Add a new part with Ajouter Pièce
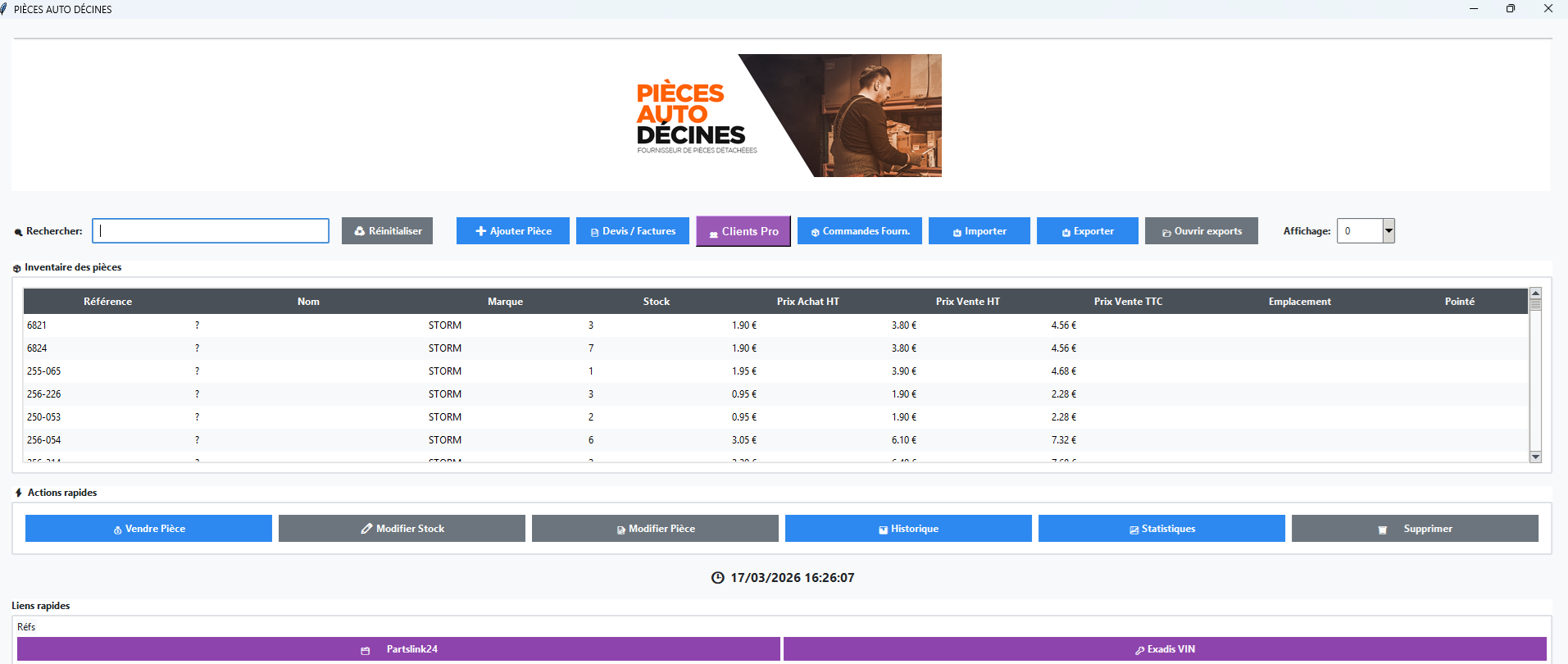The width and height of the screenshot is (1568, 664). [513, 231]
